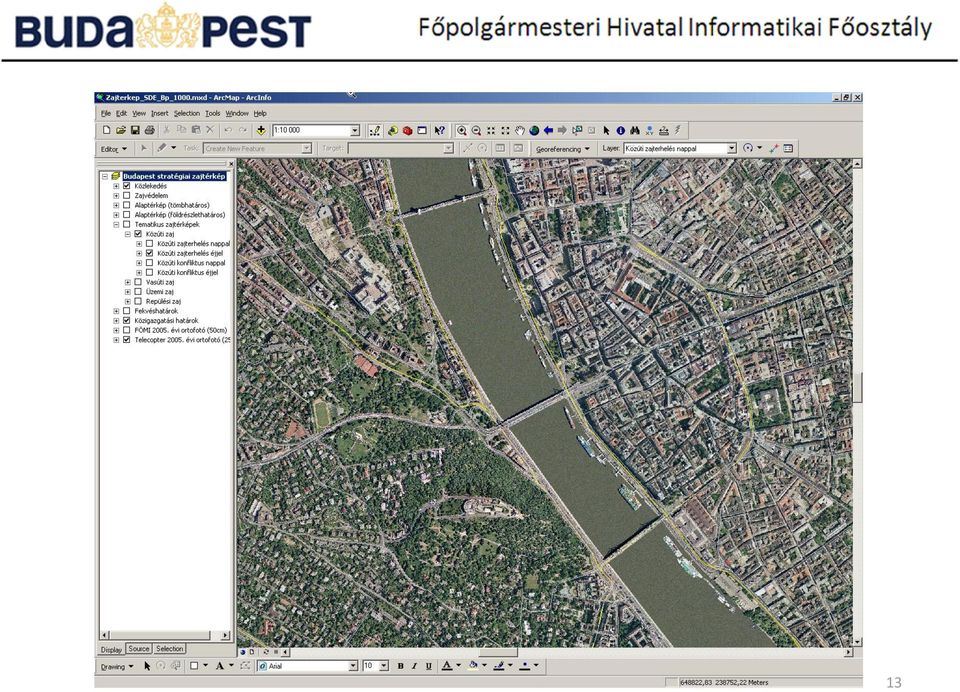Viewport: 960px width, 692px height.
Task: Open the Editor Toolbar pencil icon
Action: point(375,130)
